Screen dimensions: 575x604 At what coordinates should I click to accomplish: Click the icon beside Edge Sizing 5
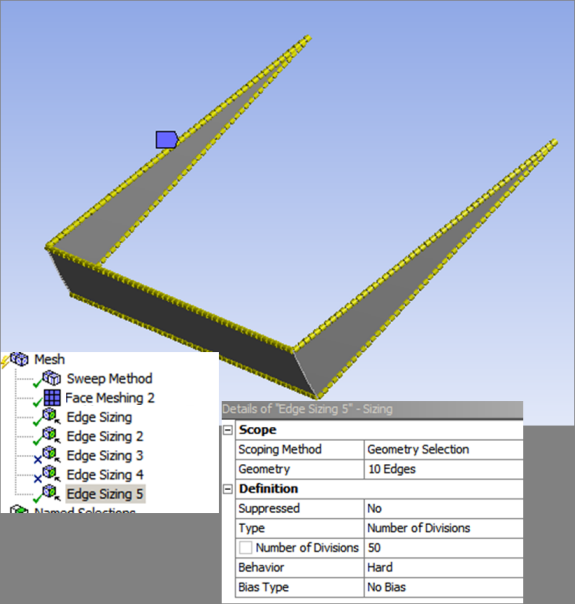(52, 493)
